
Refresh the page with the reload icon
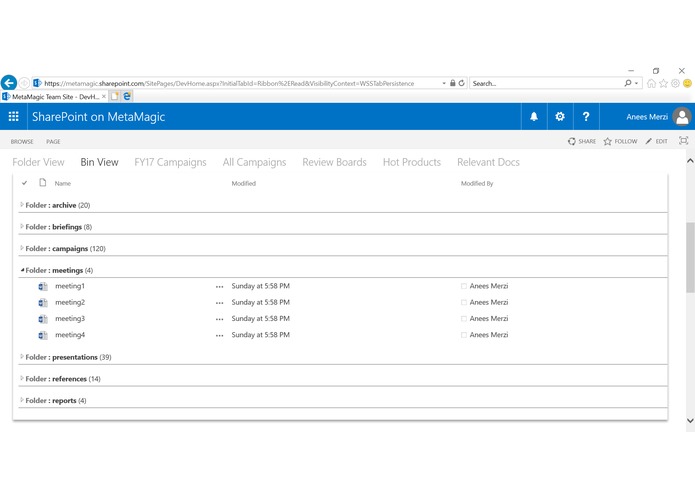461,83
